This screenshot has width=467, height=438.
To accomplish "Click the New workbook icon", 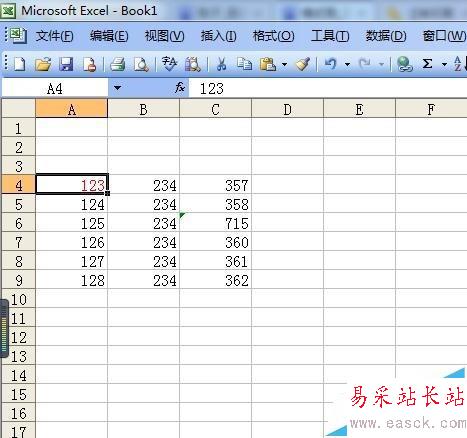I will pos(19,64).
